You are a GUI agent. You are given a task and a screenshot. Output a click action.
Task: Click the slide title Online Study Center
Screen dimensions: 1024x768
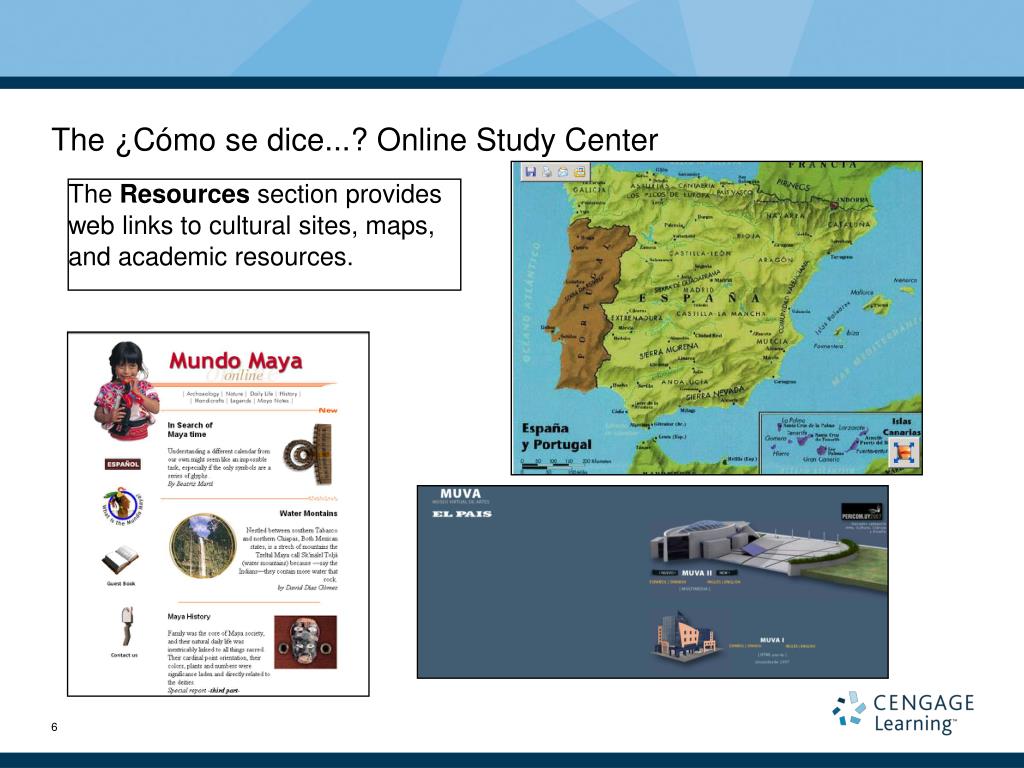(x=355, y=140)
